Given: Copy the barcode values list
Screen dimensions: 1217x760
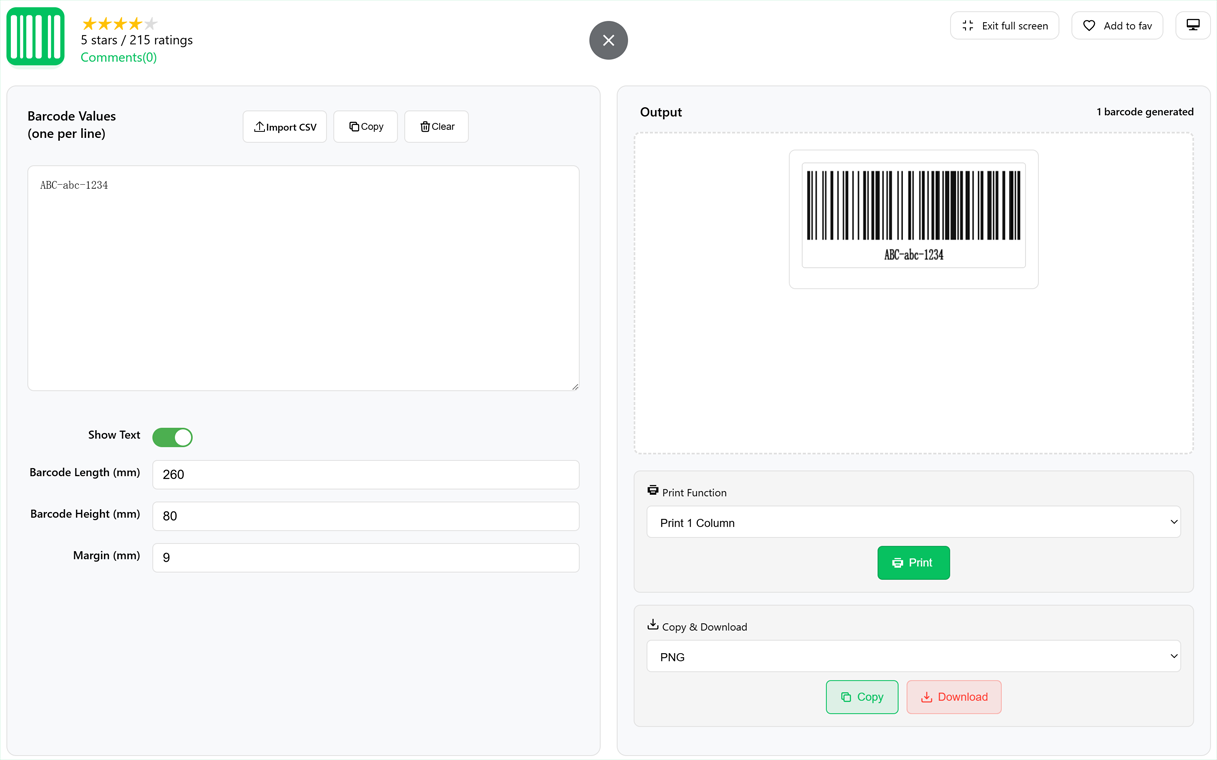Looking at the screenshot, I should coord(366,127).
